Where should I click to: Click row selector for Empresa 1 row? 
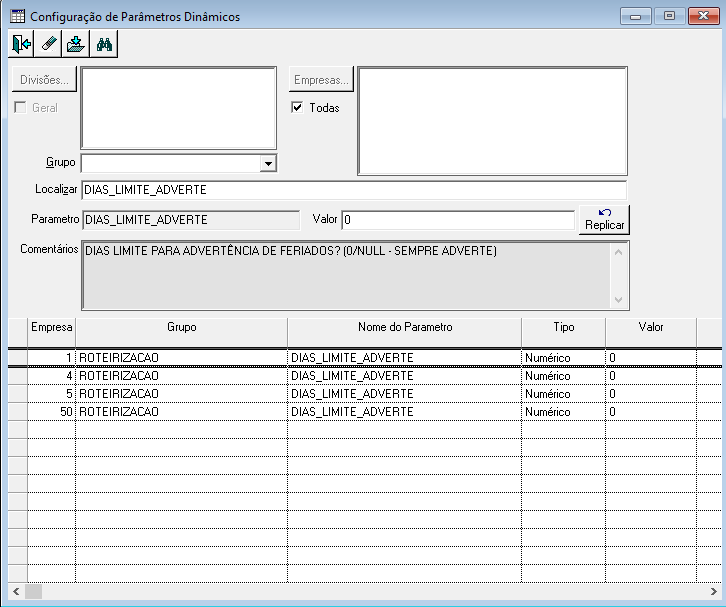[x=18, y=358]
